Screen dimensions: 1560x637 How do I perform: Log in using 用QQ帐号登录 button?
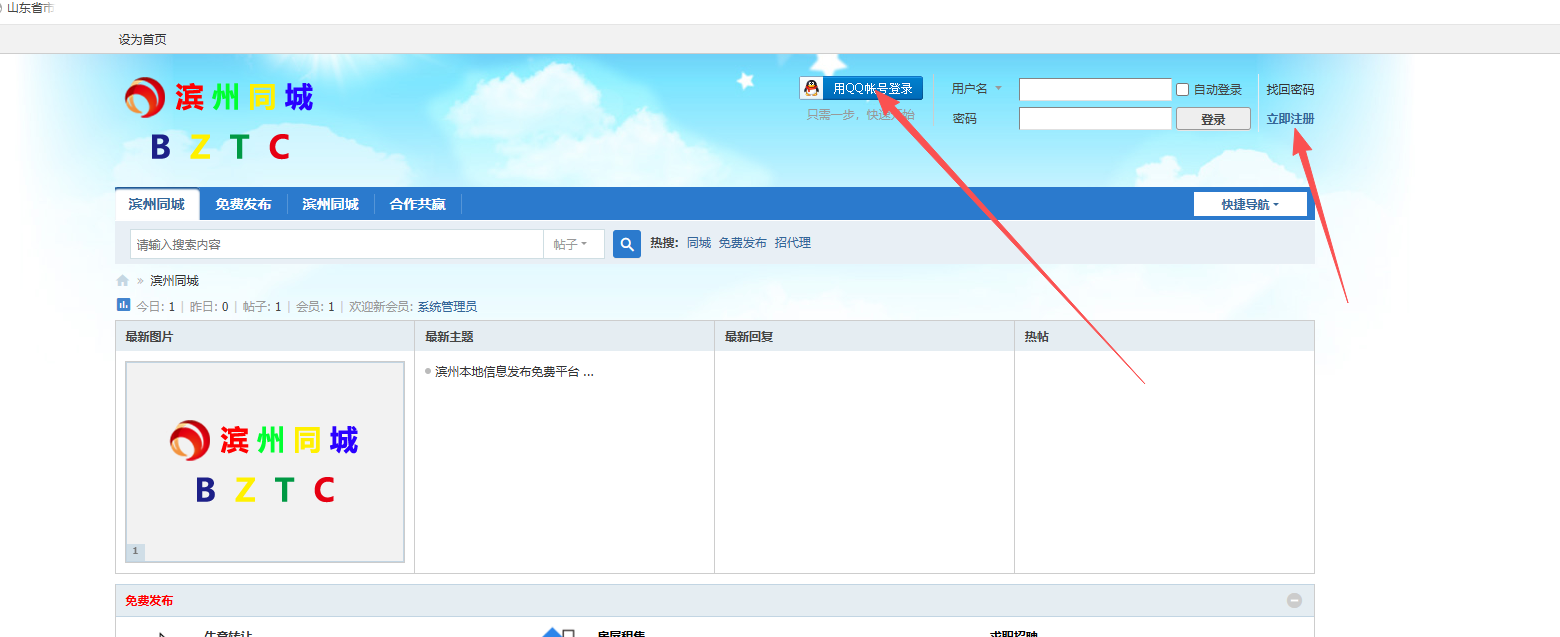(872, 89)
